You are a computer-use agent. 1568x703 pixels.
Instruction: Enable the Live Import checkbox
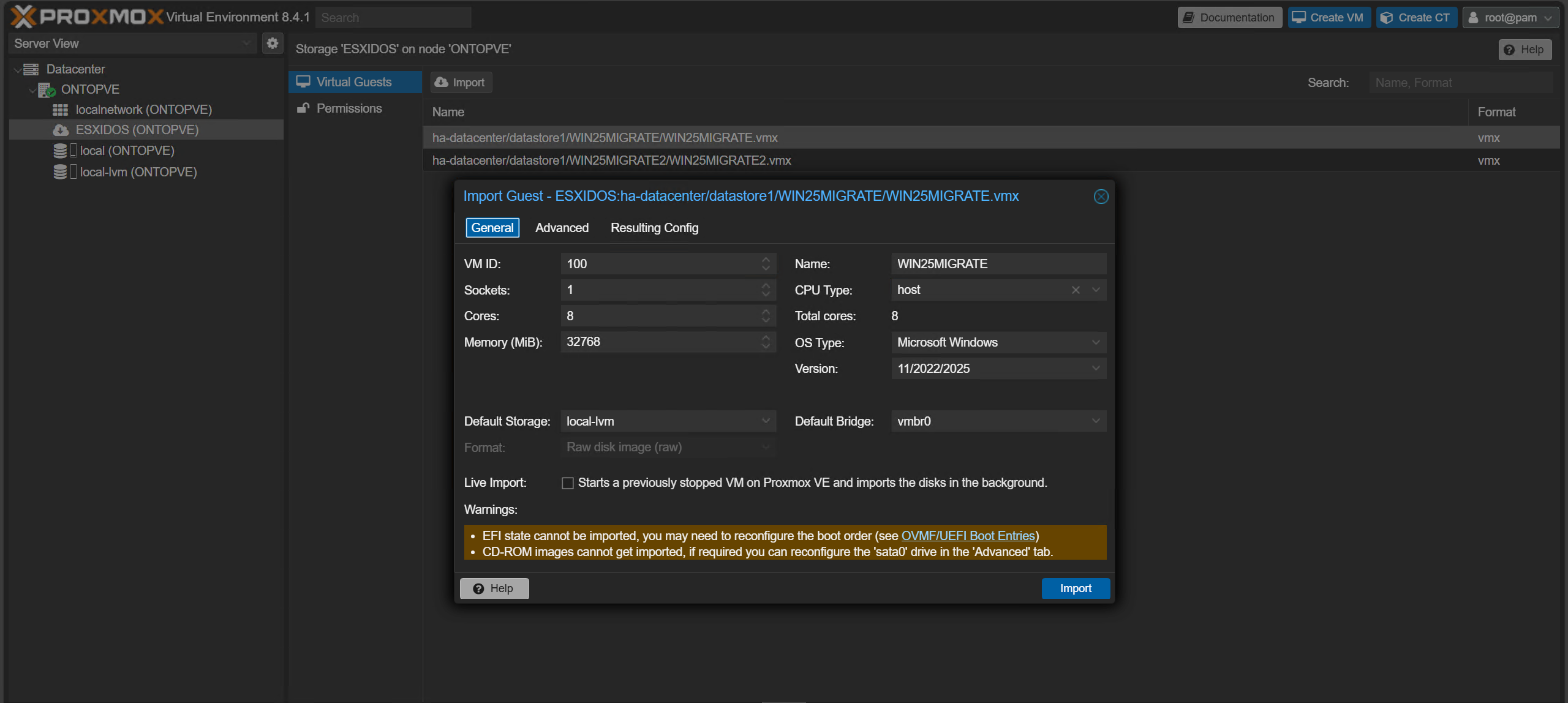pos(568,483)
